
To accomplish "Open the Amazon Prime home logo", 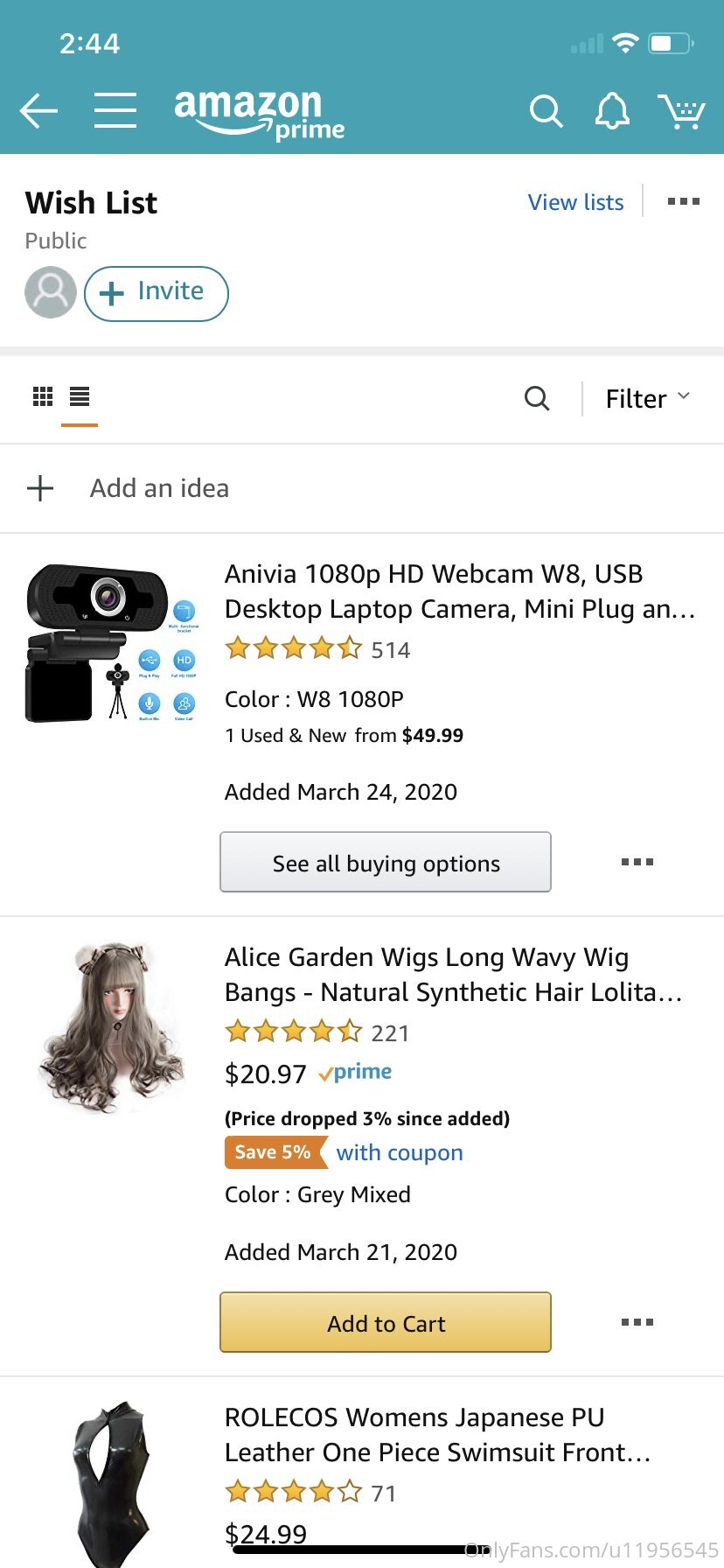I will (x=260, y=114).
